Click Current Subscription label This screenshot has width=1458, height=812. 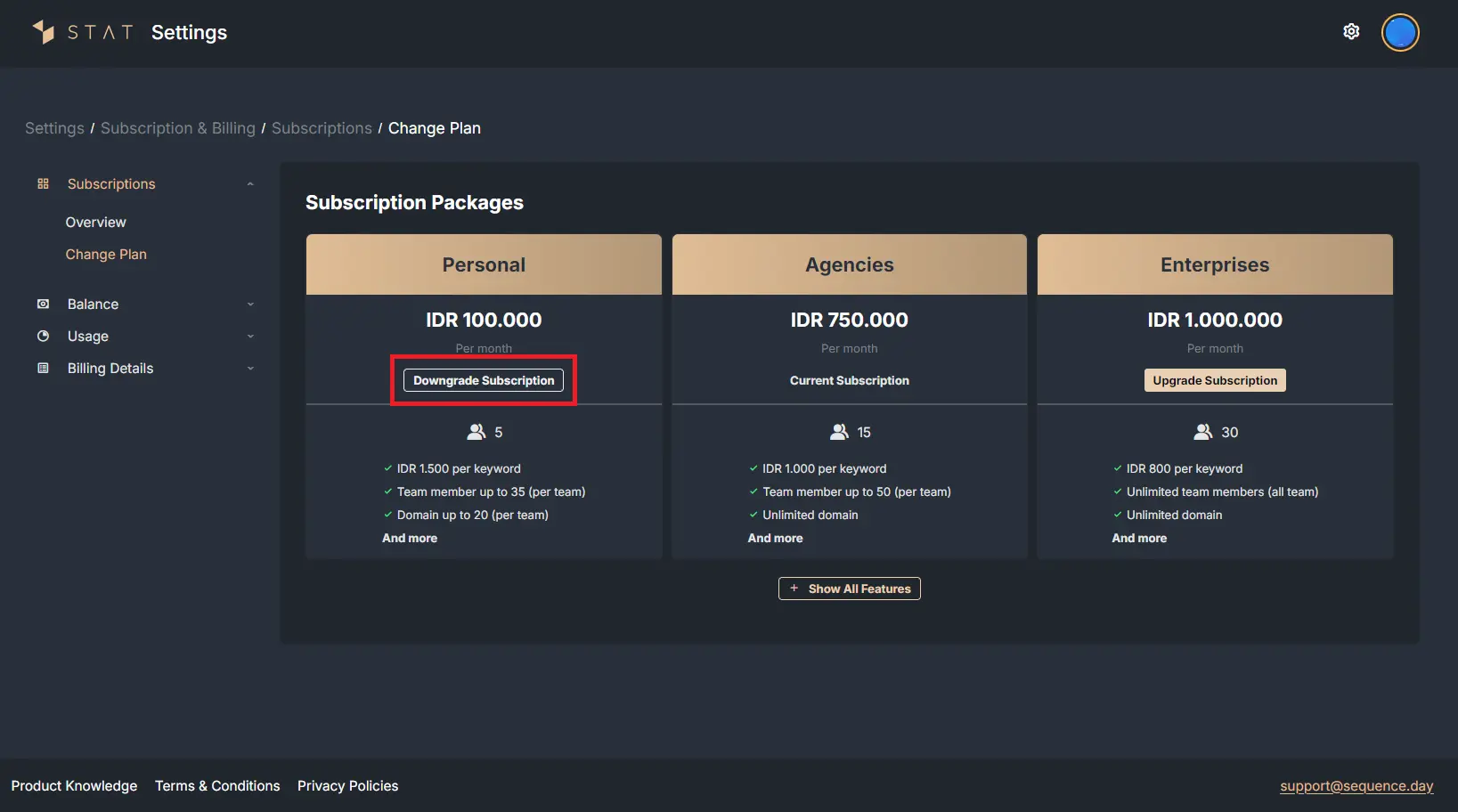(x=850, y=380)
